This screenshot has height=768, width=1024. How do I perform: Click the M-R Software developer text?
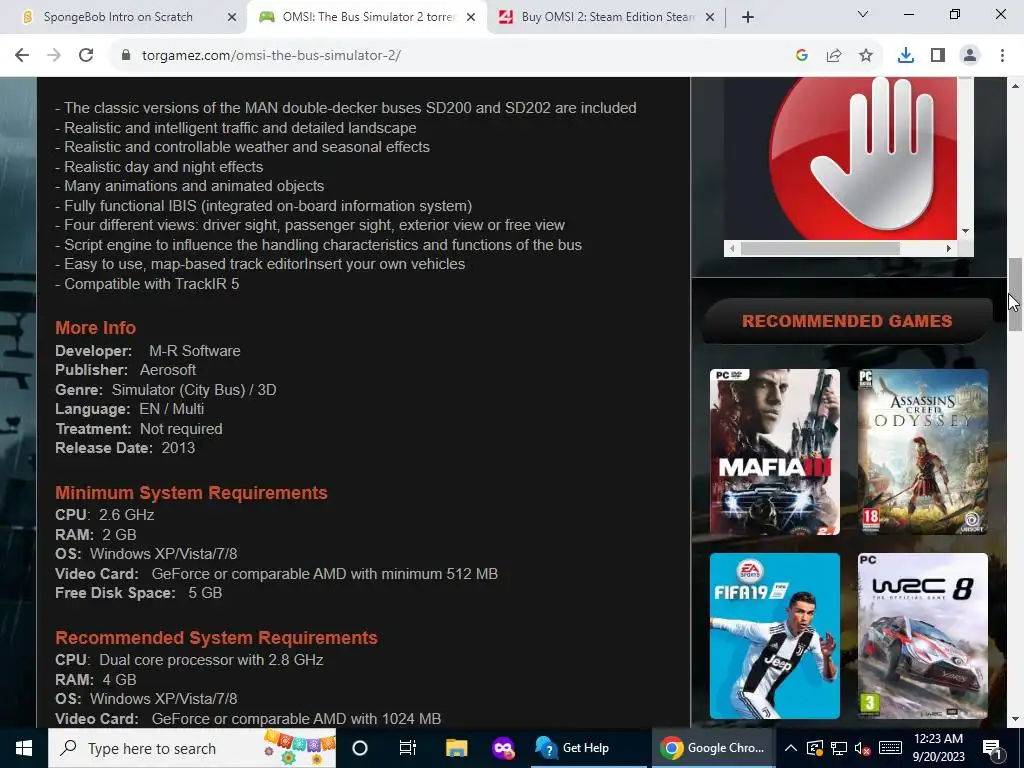click(195, 351)
